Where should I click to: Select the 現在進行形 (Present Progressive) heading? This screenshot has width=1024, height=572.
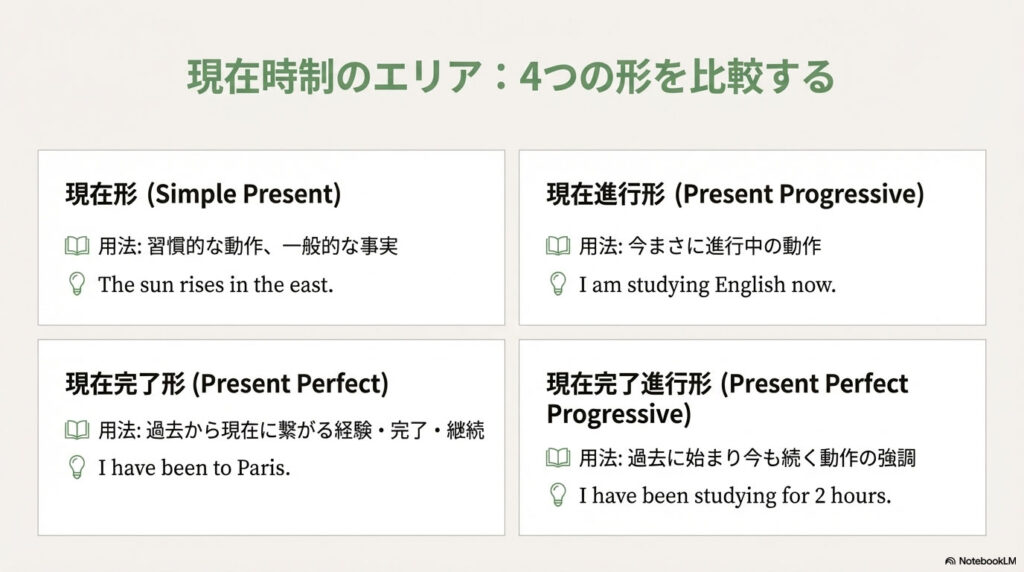(735, 194)
